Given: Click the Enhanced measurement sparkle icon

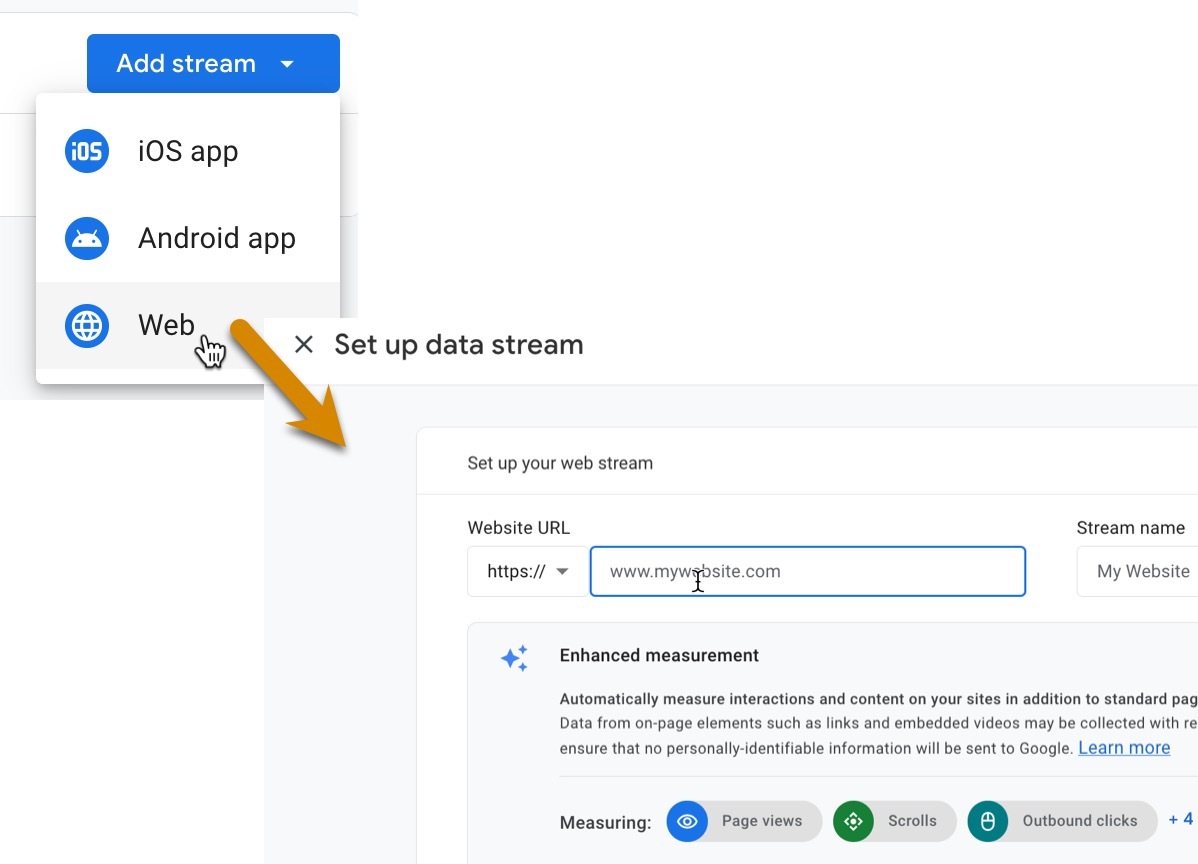Looking at the screenshot, I should pyautogui.click(x=514, y=658).
